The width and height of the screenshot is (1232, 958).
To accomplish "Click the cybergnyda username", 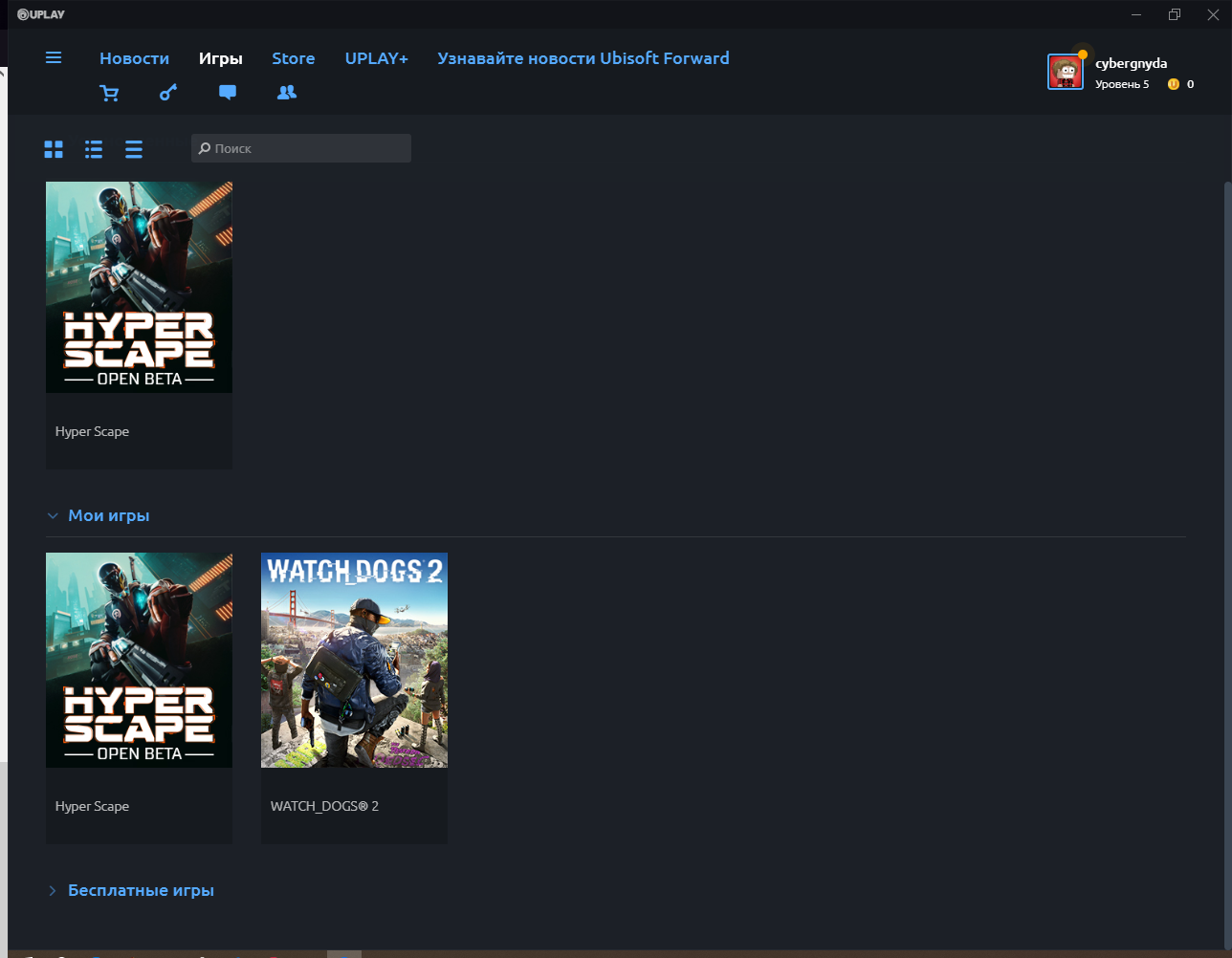I will click(x=1131, y=63).
